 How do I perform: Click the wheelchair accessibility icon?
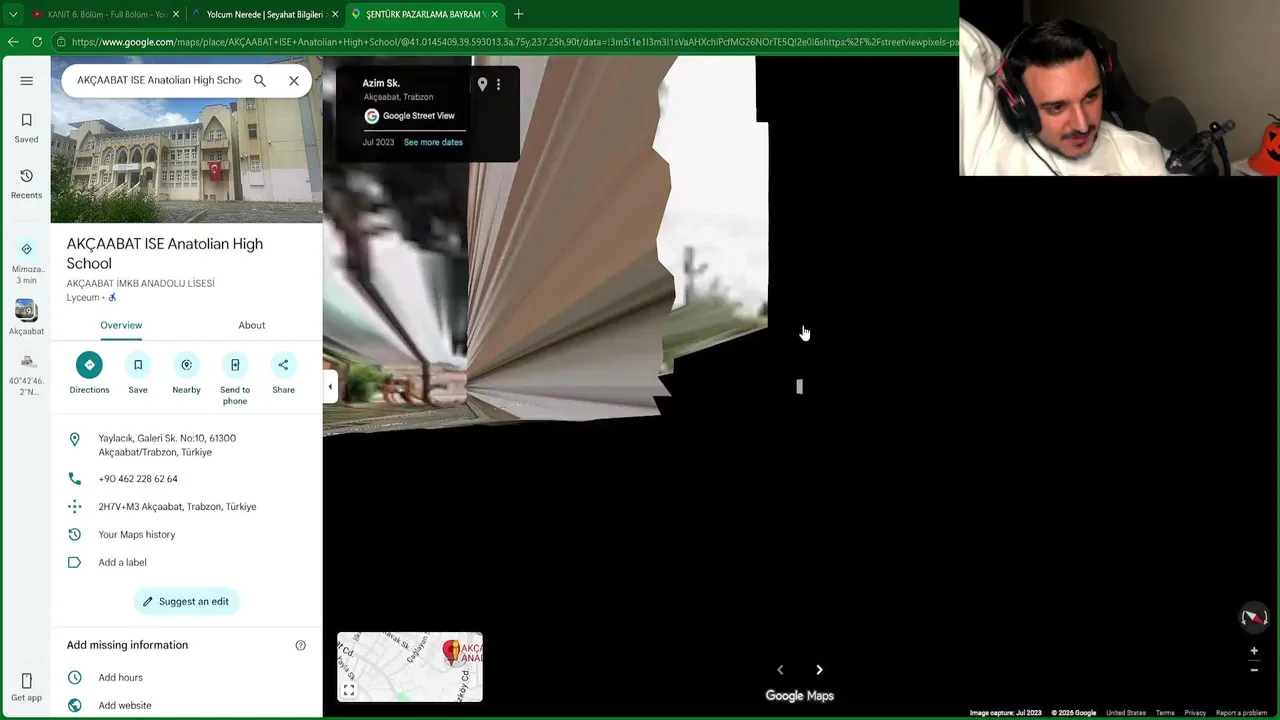[112, 298]
